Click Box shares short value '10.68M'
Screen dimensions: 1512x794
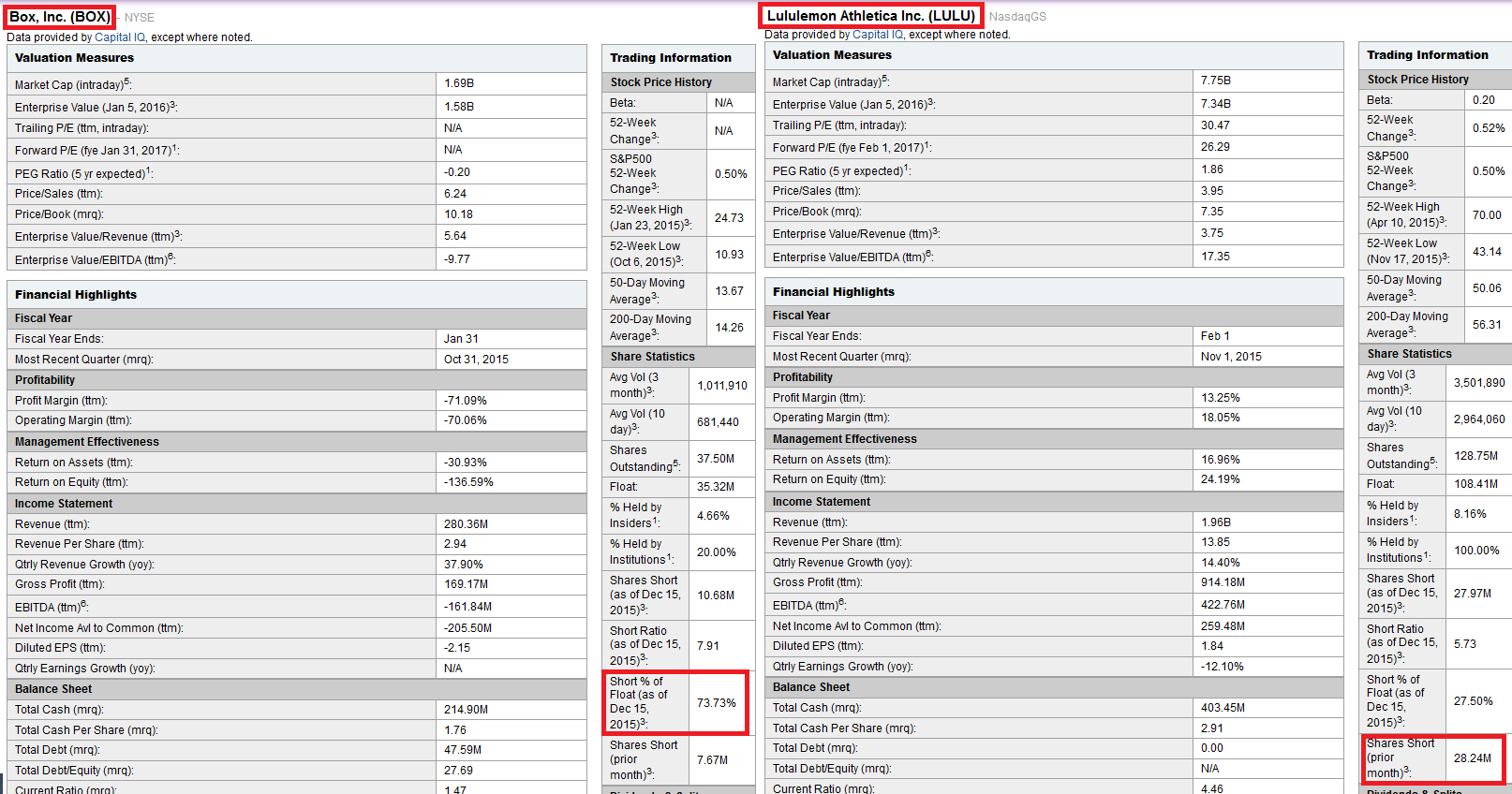[716, 595]
